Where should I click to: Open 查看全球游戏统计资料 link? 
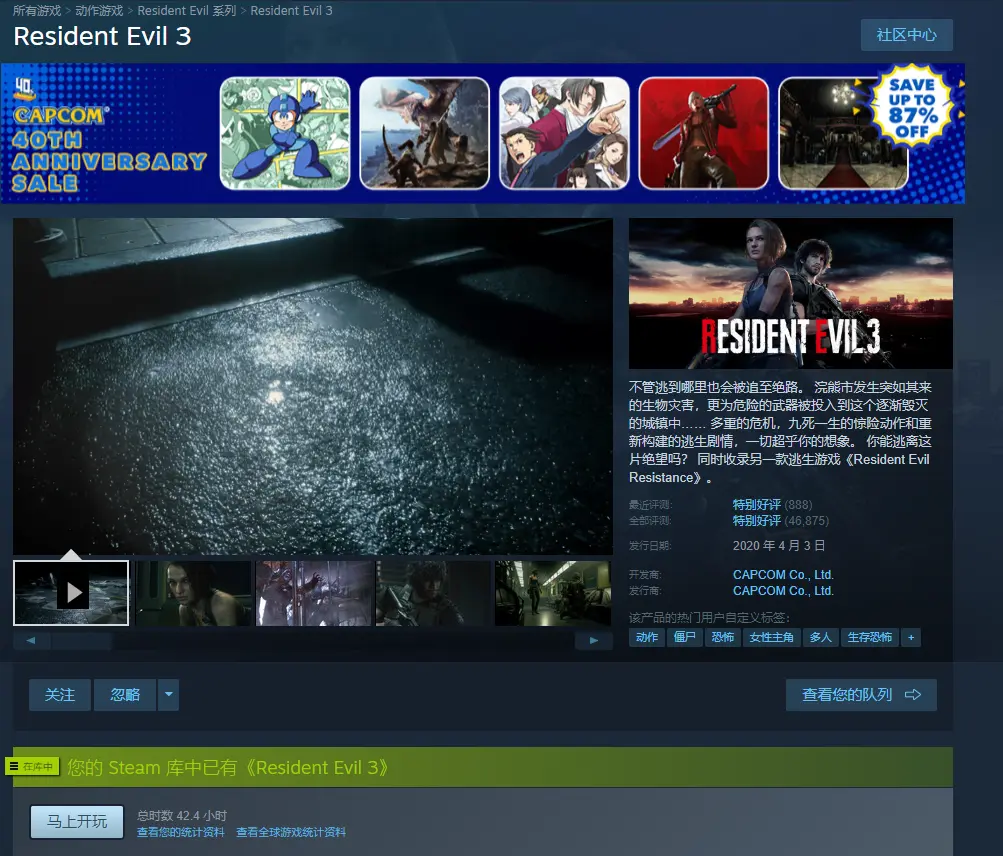pos(291,832)
